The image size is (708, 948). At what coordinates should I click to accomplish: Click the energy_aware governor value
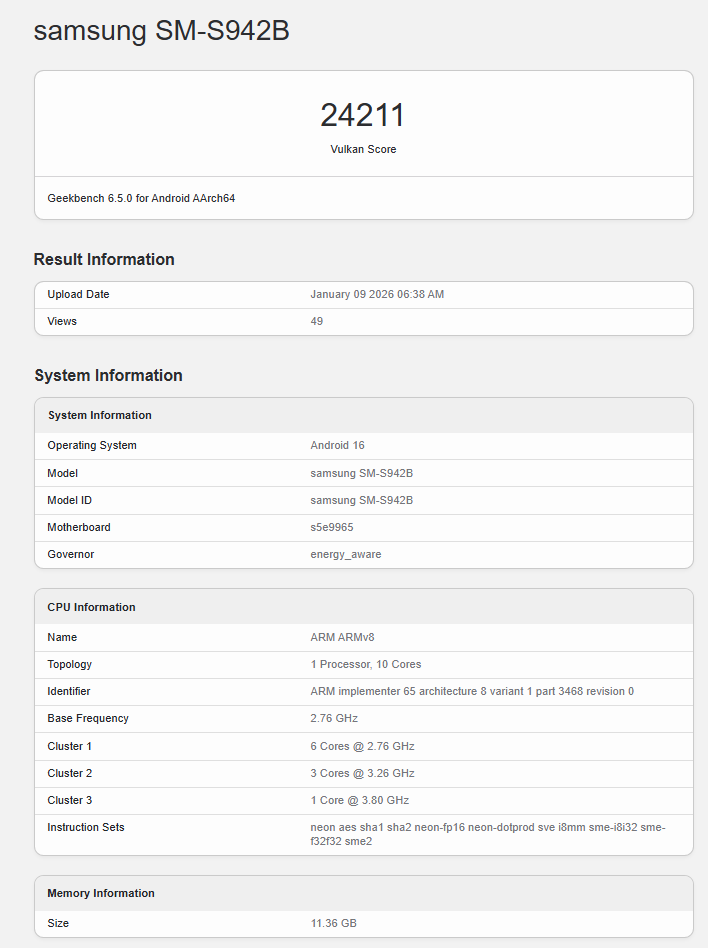coord(345,554)
